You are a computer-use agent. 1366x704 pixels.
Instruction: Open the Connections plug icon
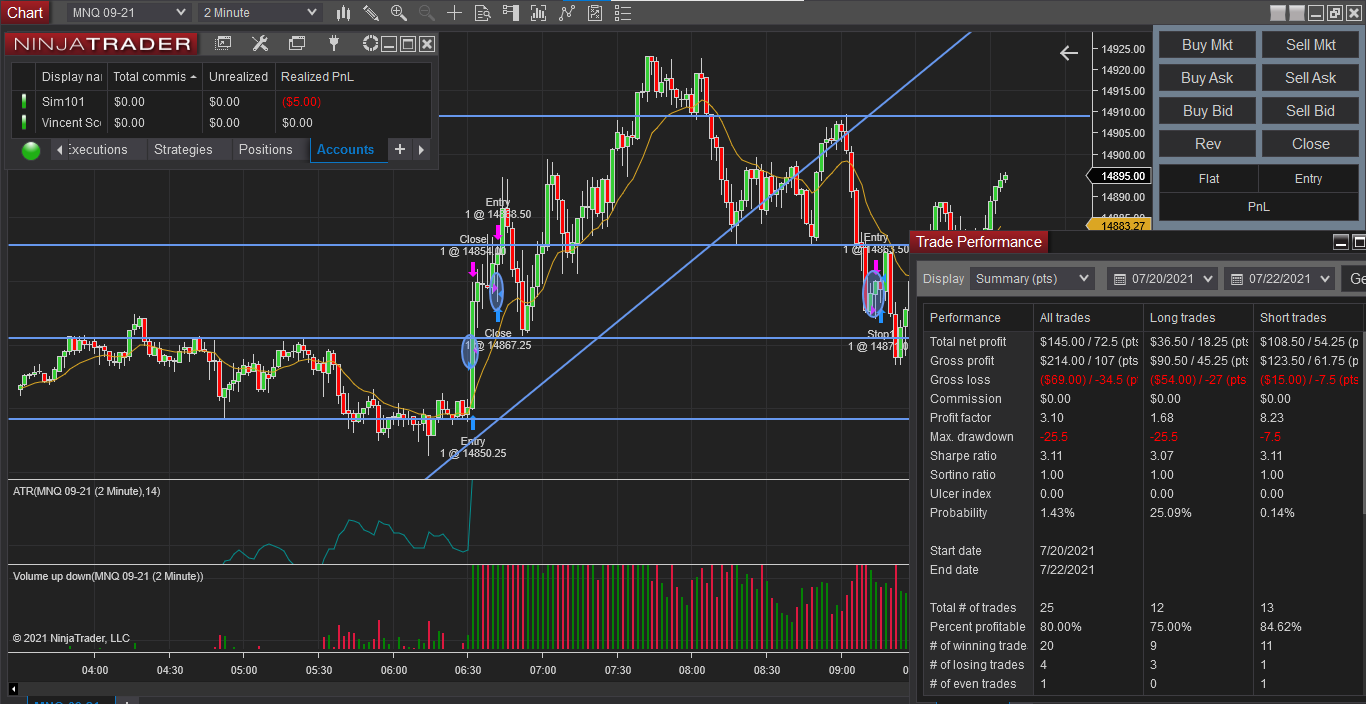click(335, 44)
